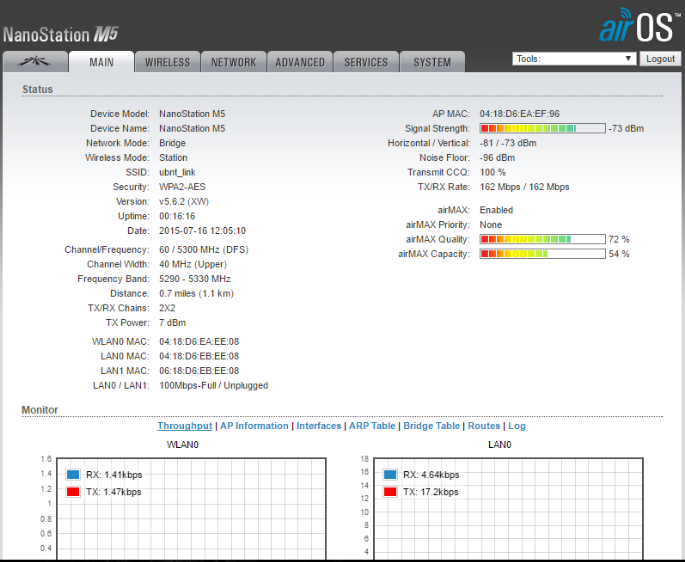This screenshot has height=562, width=685.
Task: Select Signal Strength reading -73 dBm
Action: click(626, 128)
